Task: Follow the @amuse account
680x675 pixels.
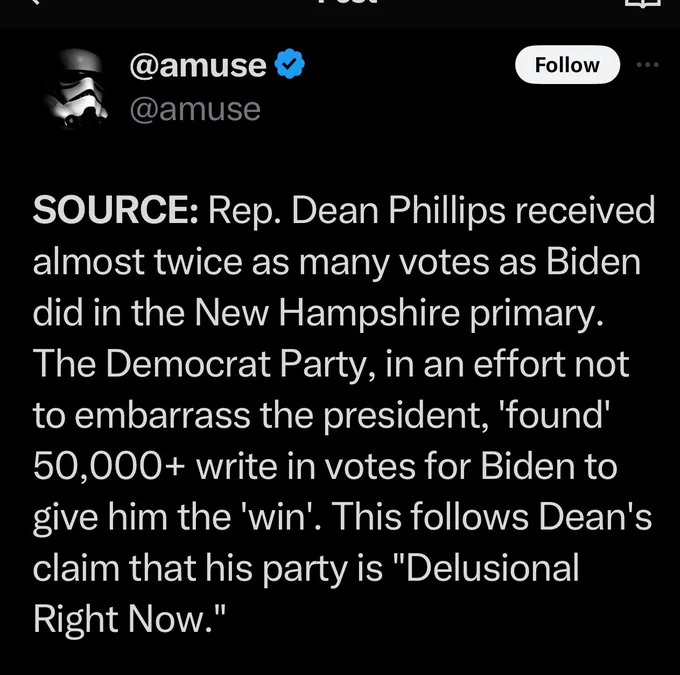Action: coord(567,65)
